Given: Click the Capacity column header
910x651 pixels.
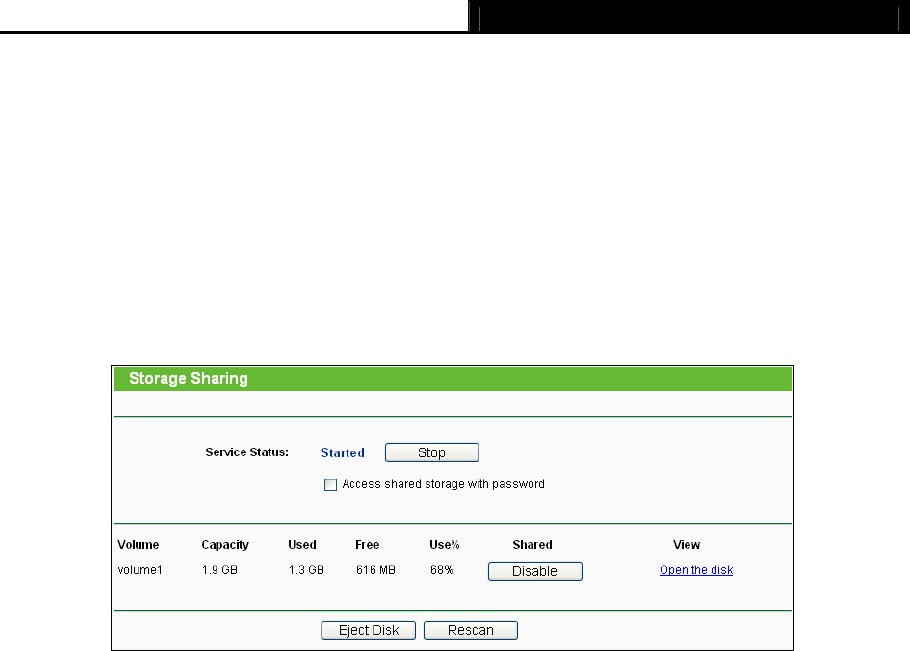Looking at the screenshot, I should coord(225,545).
